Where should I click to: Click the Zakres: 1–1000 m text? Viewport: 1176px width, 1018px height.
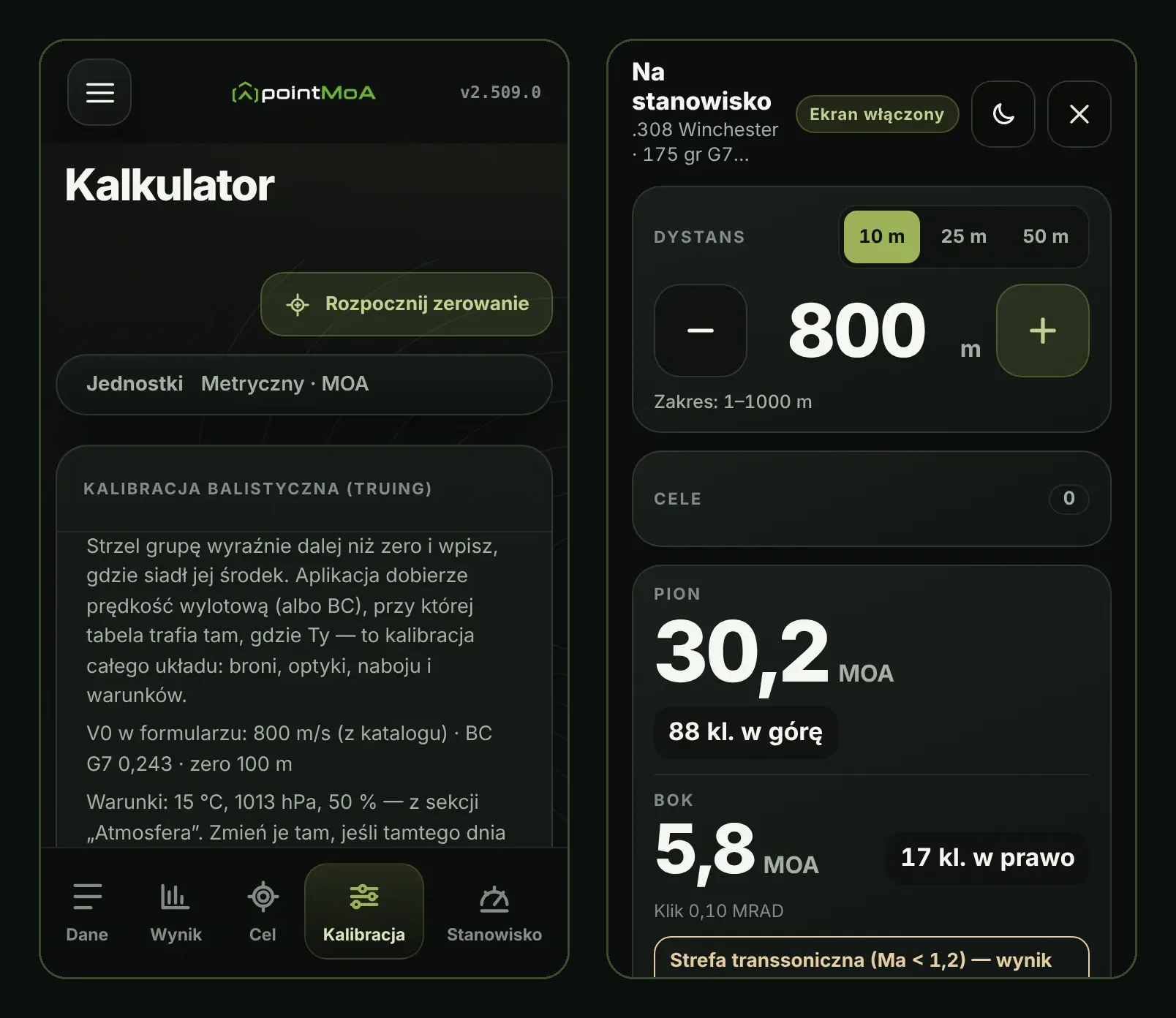(x=733, y=402)
